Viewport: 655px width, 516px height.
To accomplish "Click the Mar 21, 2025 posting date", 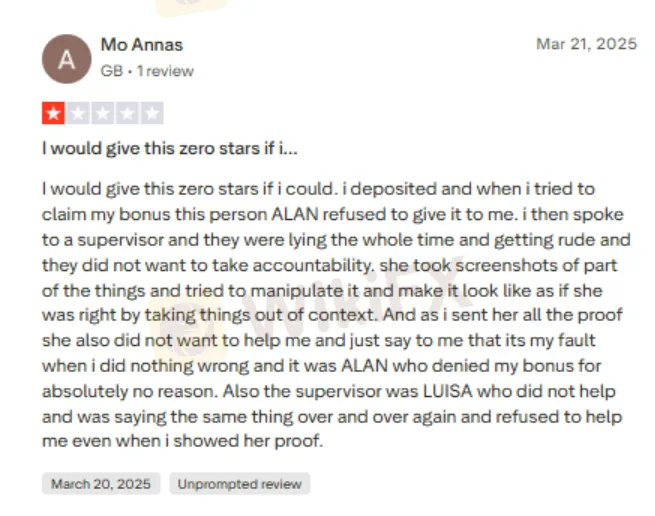I will point(586,44).
